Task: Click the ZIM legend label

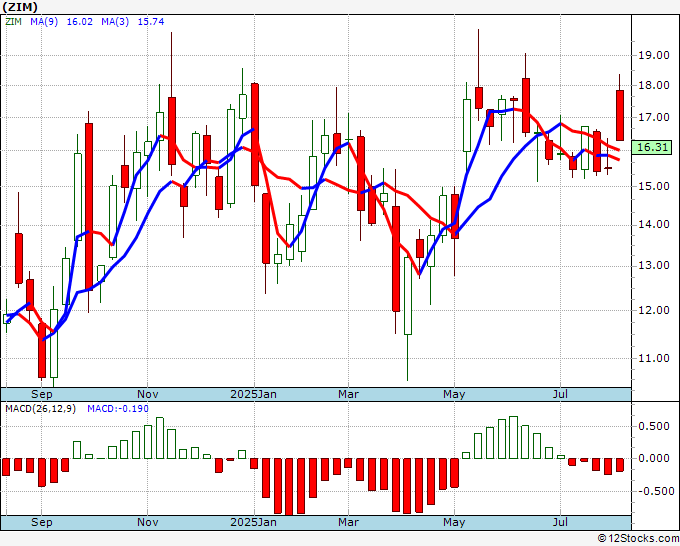Action: 13,22
